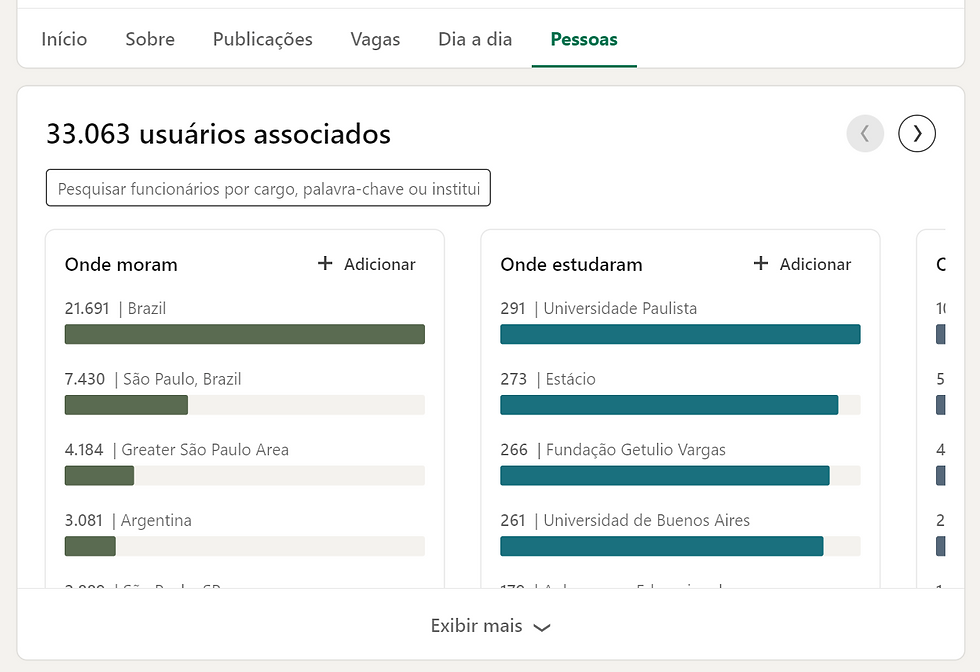Select the Pessoas tab
This screenshot has width=980, height=672.
(x=583, y=39)
